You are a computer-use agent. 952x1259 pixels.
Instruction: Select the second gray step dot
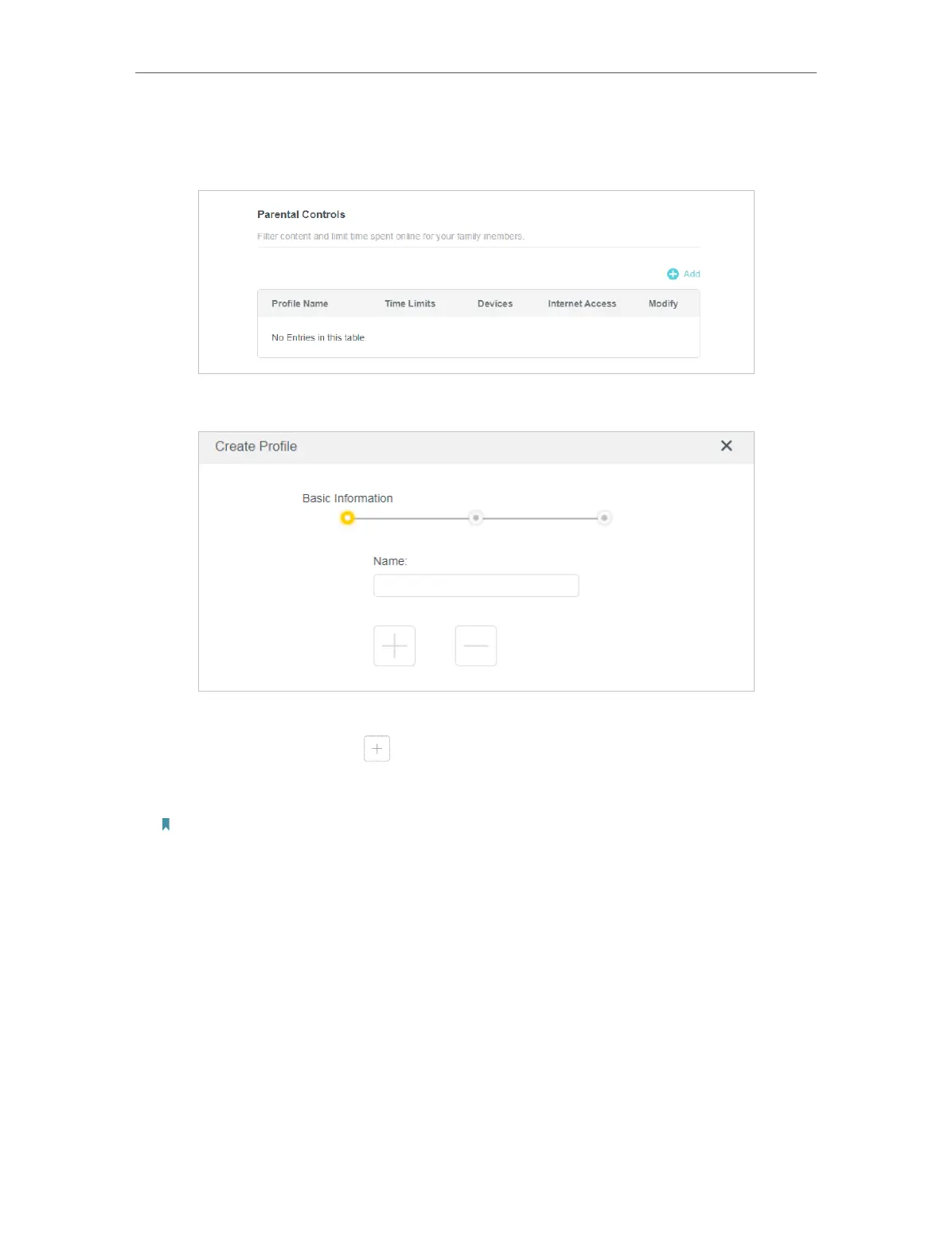pyautogui.click(x=476, y=518)
